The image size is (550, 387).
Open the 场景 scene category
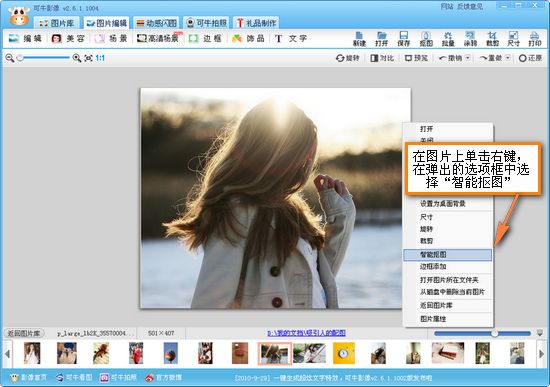point(111,38)
